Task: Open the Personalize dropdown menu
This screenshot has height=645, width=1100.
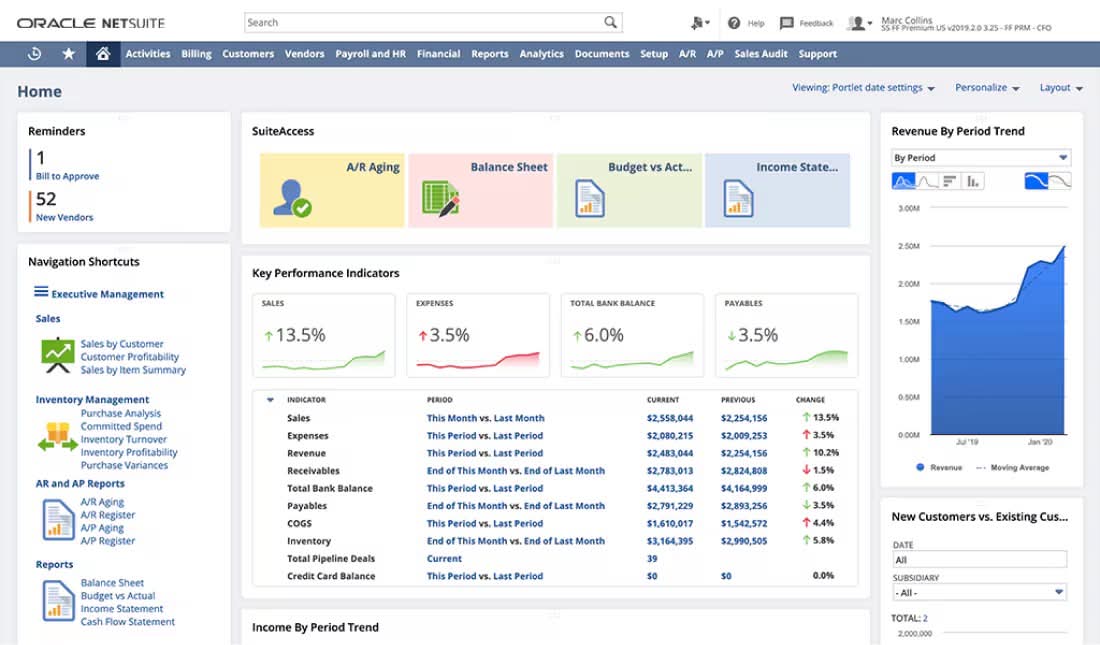Action: pos(985,88)
